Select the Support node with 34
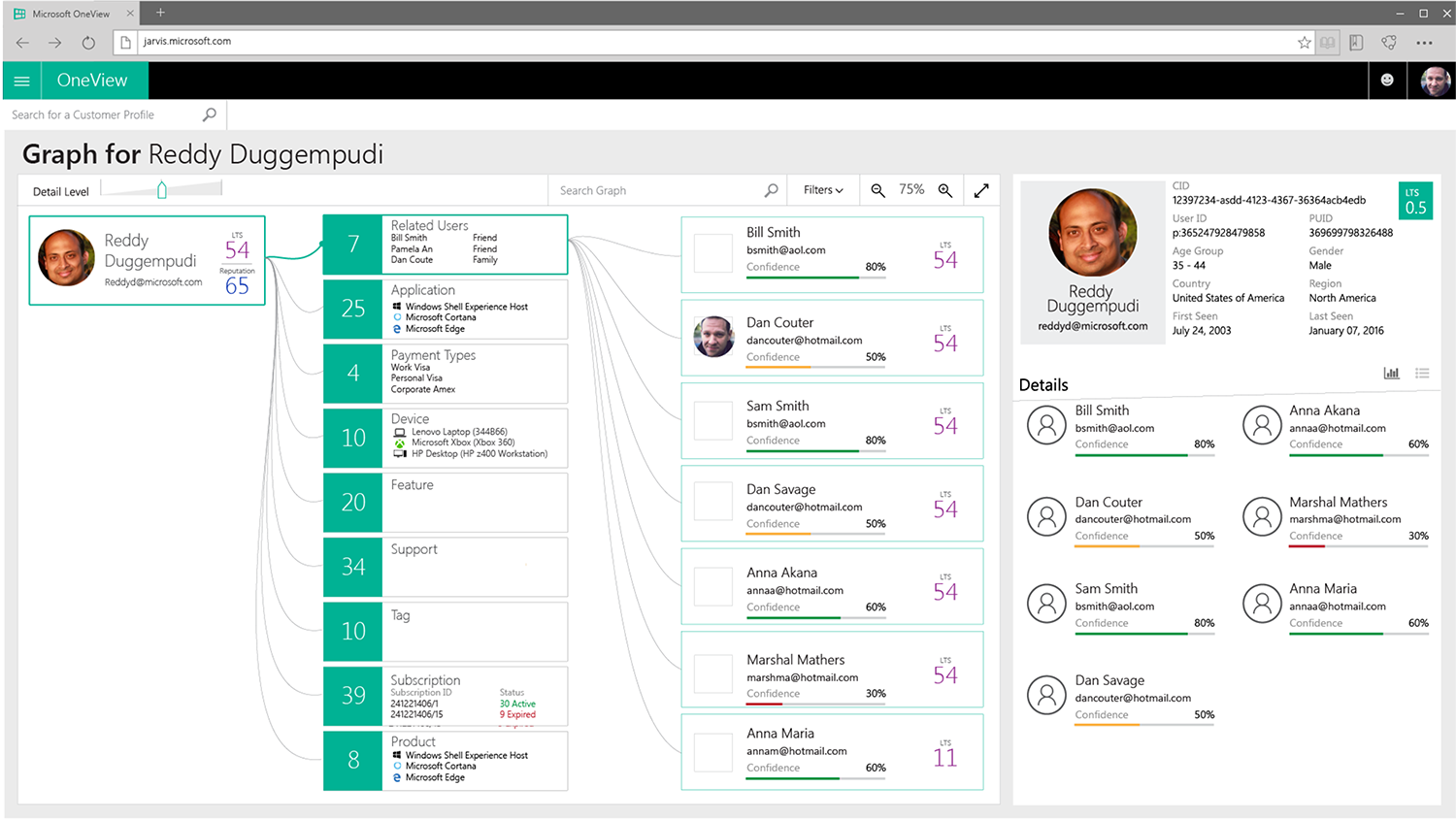1456x820 pixels. point(446,567)
